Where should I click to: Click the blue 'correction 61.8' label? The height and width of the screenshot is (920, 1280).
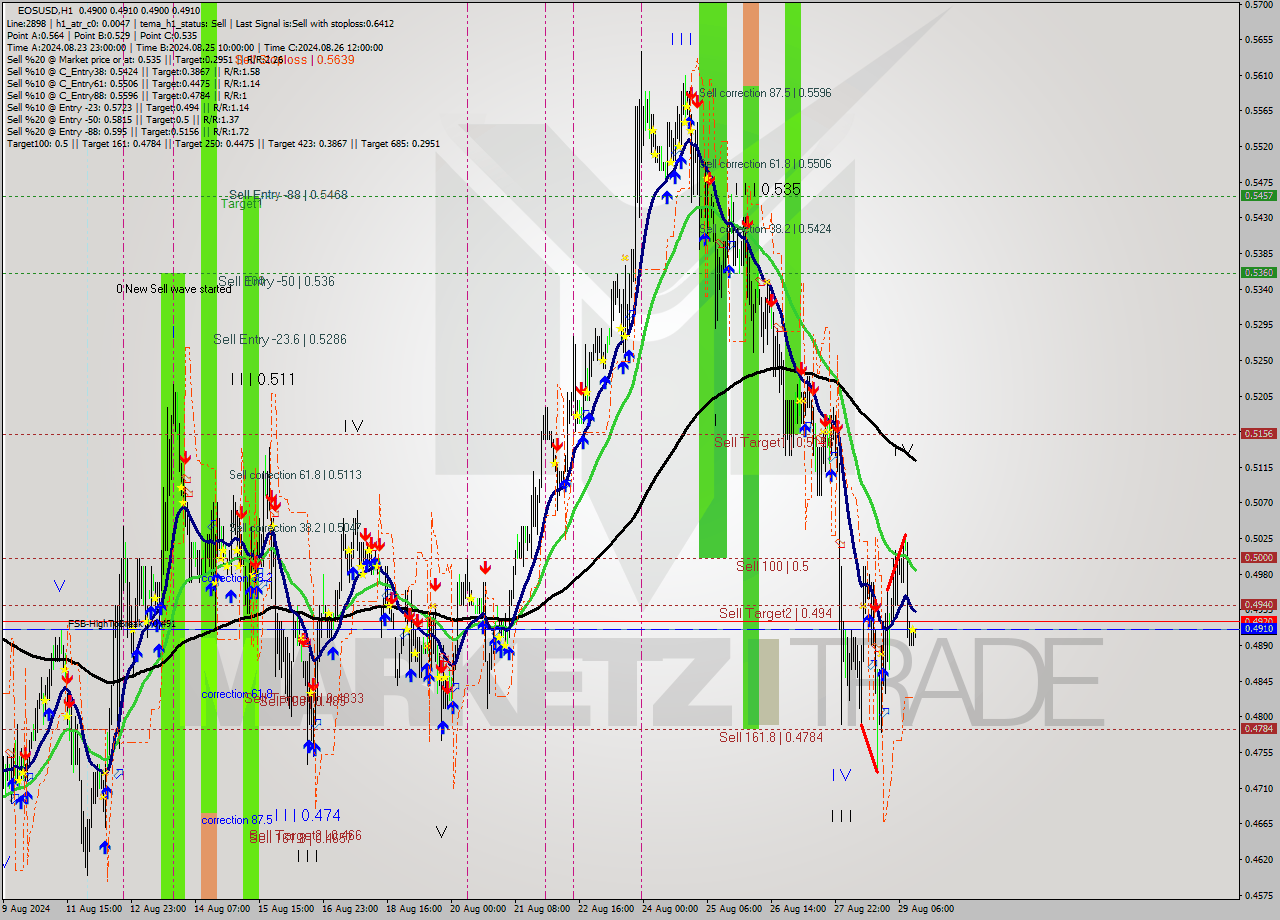pos(237,694)
